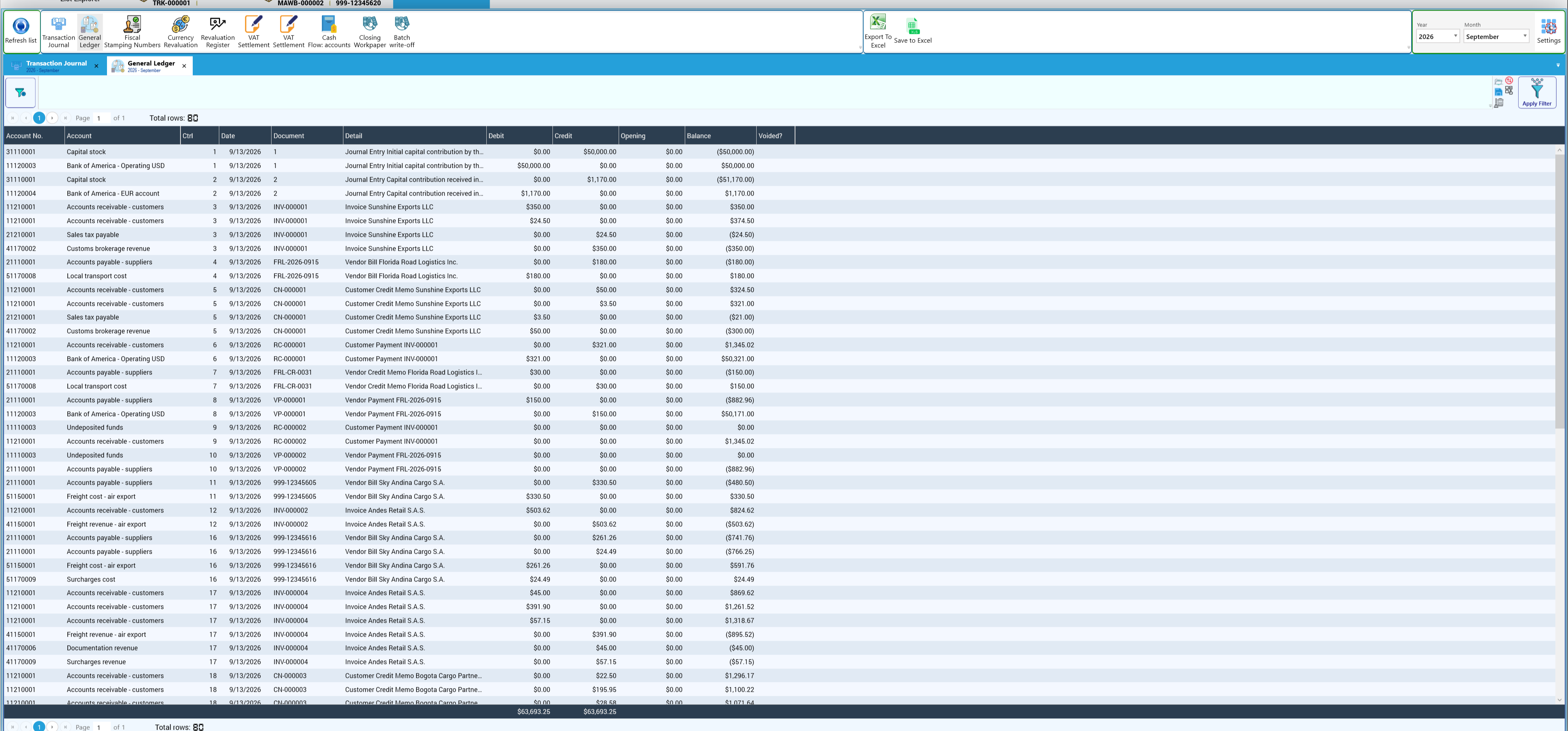Click the red sort arrows icon
Screen dimensions: 1568x731
coord(1509,80)
